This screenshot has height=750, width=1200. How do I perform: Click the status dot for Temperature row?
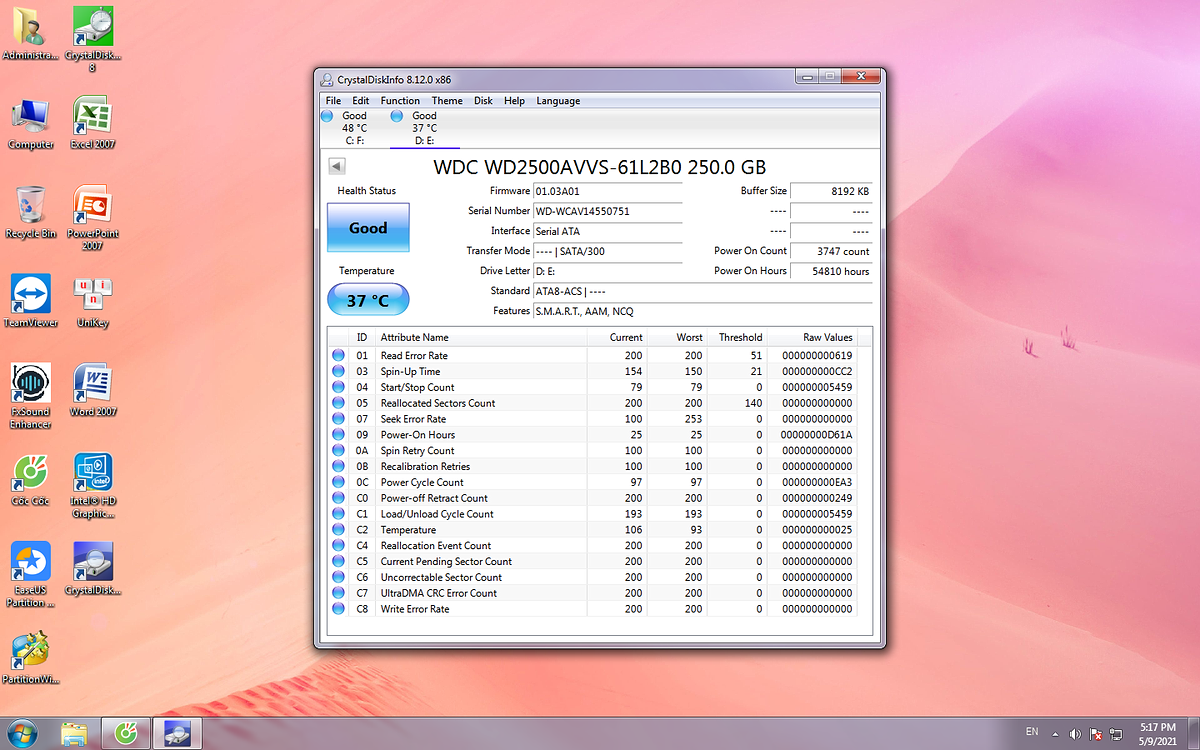pyautogui.click(x=338, y=530)
